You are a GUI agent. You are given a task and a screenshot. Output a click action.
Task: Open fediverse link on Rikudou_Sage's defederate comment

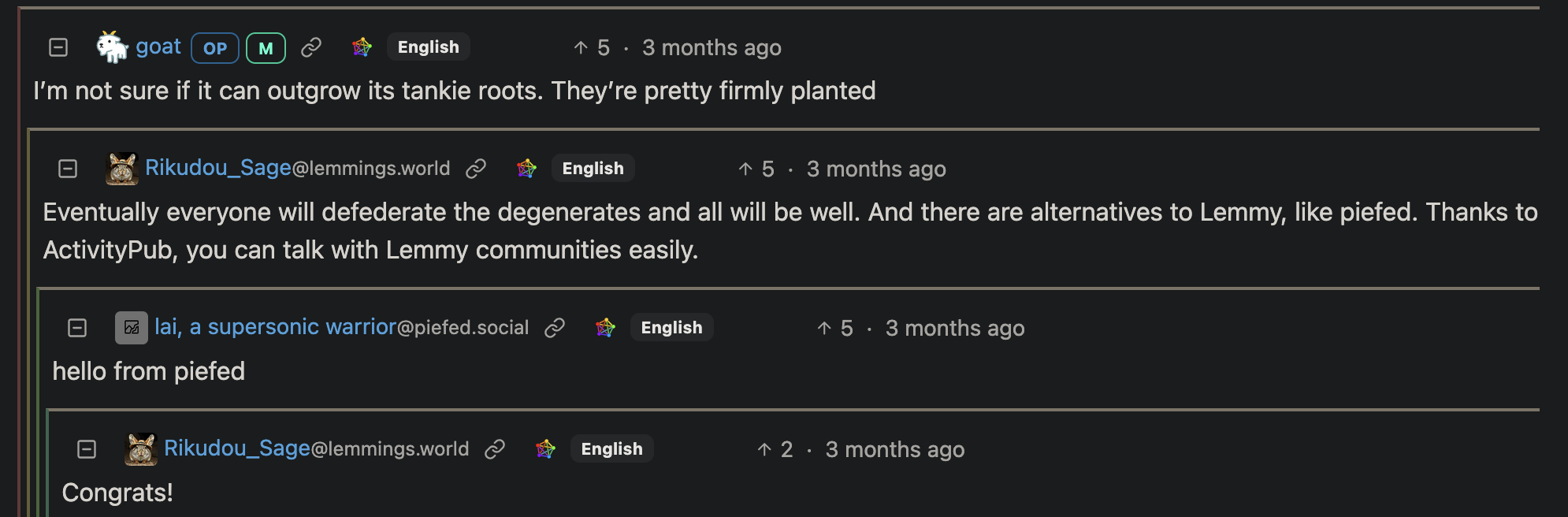[x=526, y=169]
